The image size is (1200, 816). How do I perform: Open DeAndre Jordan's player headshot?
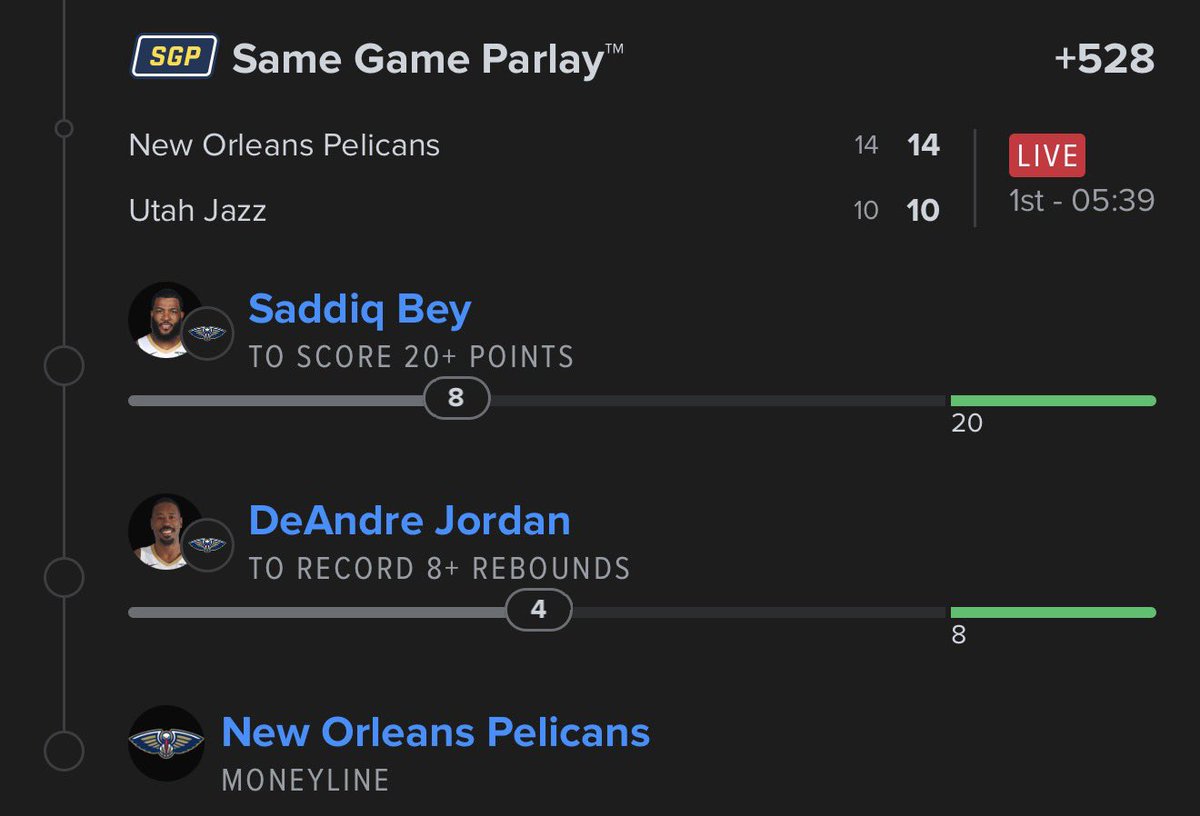click(165, 532)
